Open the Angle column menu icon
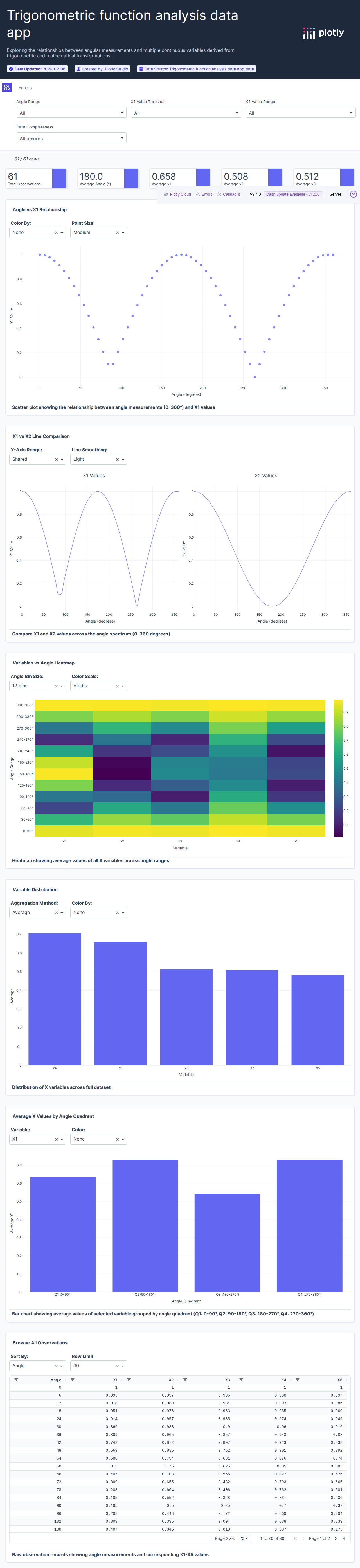This screenshot has height=1568, width=360. click(16, 1380)
